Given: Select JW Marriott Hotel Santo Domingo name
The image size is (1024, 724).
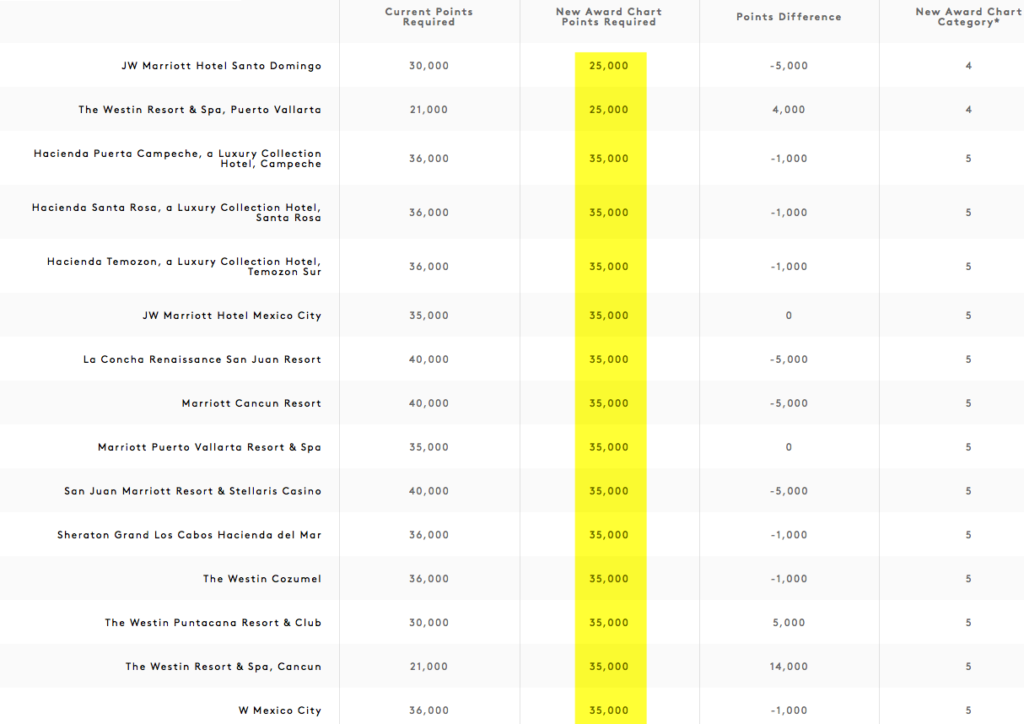Looking at the screenshot, I should coord(221,66).
